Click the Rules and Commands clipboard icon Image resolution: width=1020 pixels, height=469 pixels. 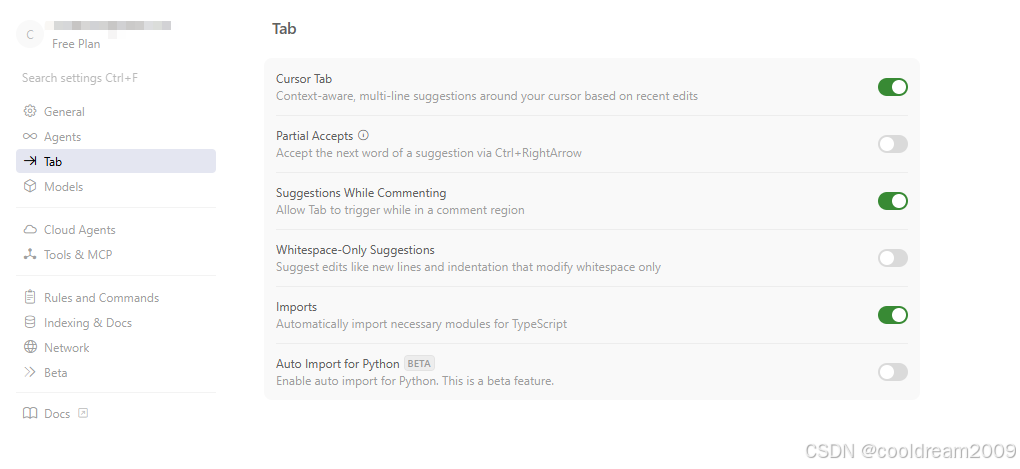point(30,297)
